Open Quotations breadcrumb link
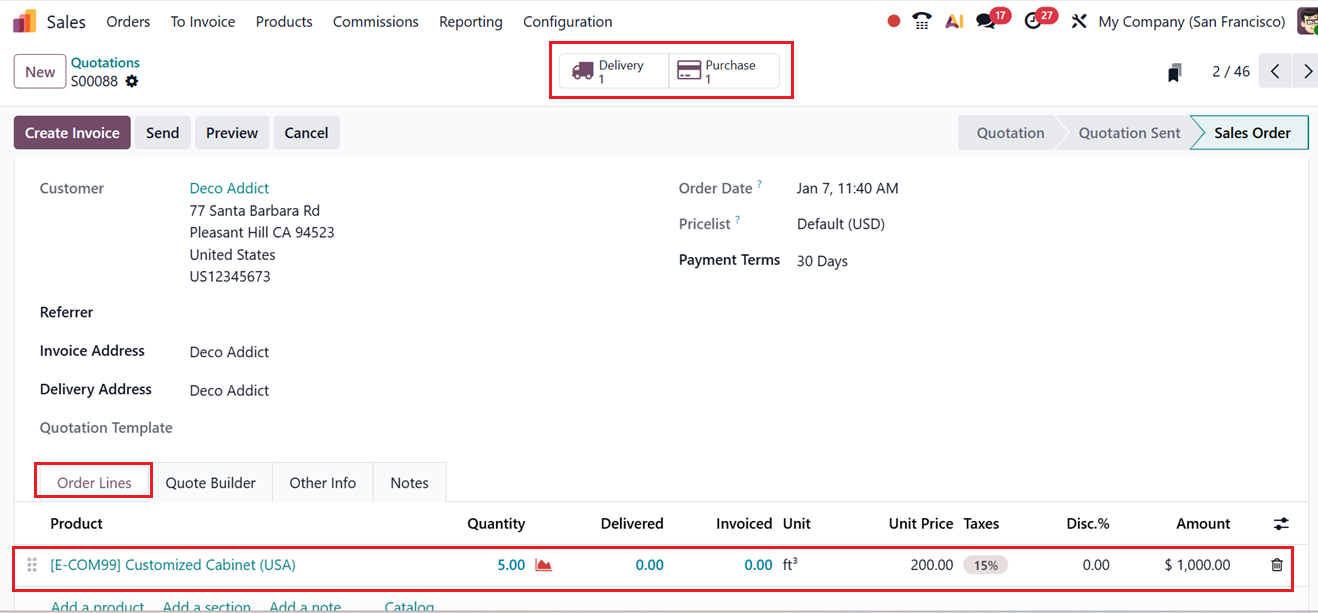The image size is (1318, 613). 105,62
